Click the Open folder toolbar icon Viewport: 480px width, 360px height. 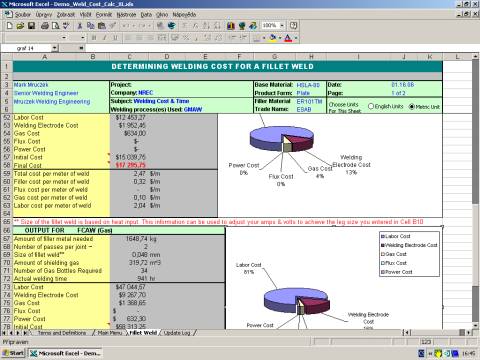click(20, 26)
